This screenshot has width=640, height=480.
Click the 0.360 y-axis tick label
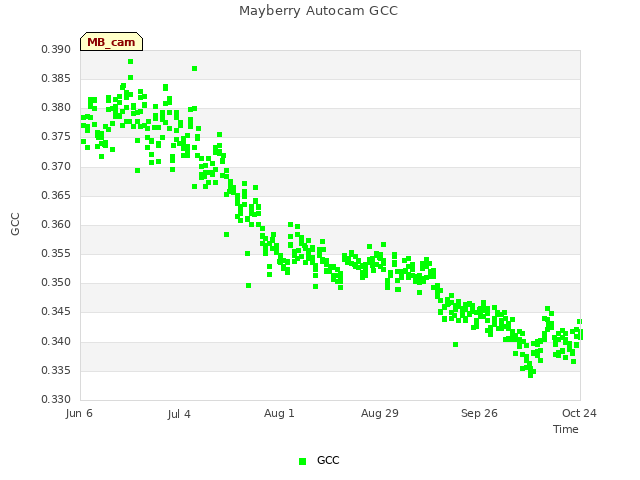pos(56,224)
